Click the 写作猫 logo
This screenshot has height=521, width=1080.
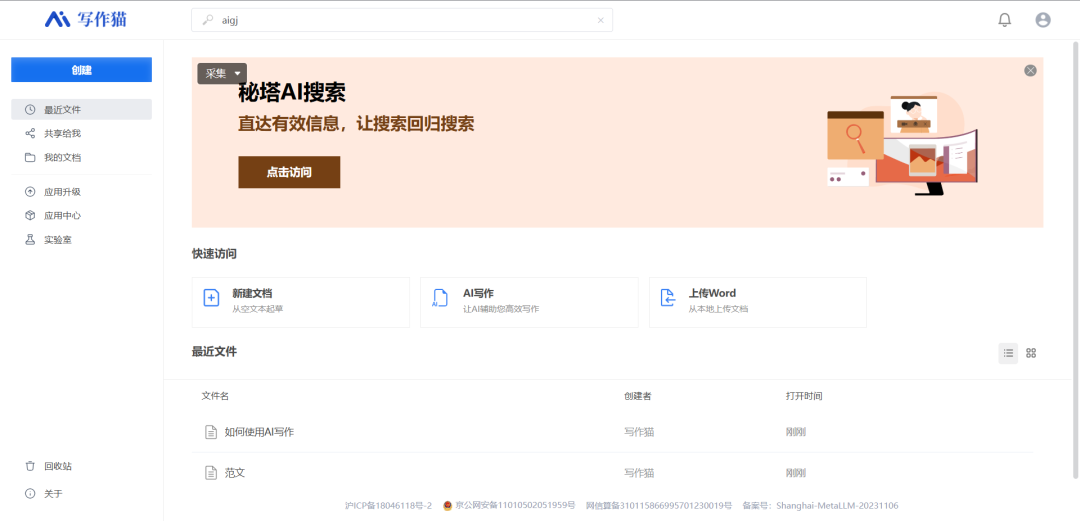coord(86,19)
